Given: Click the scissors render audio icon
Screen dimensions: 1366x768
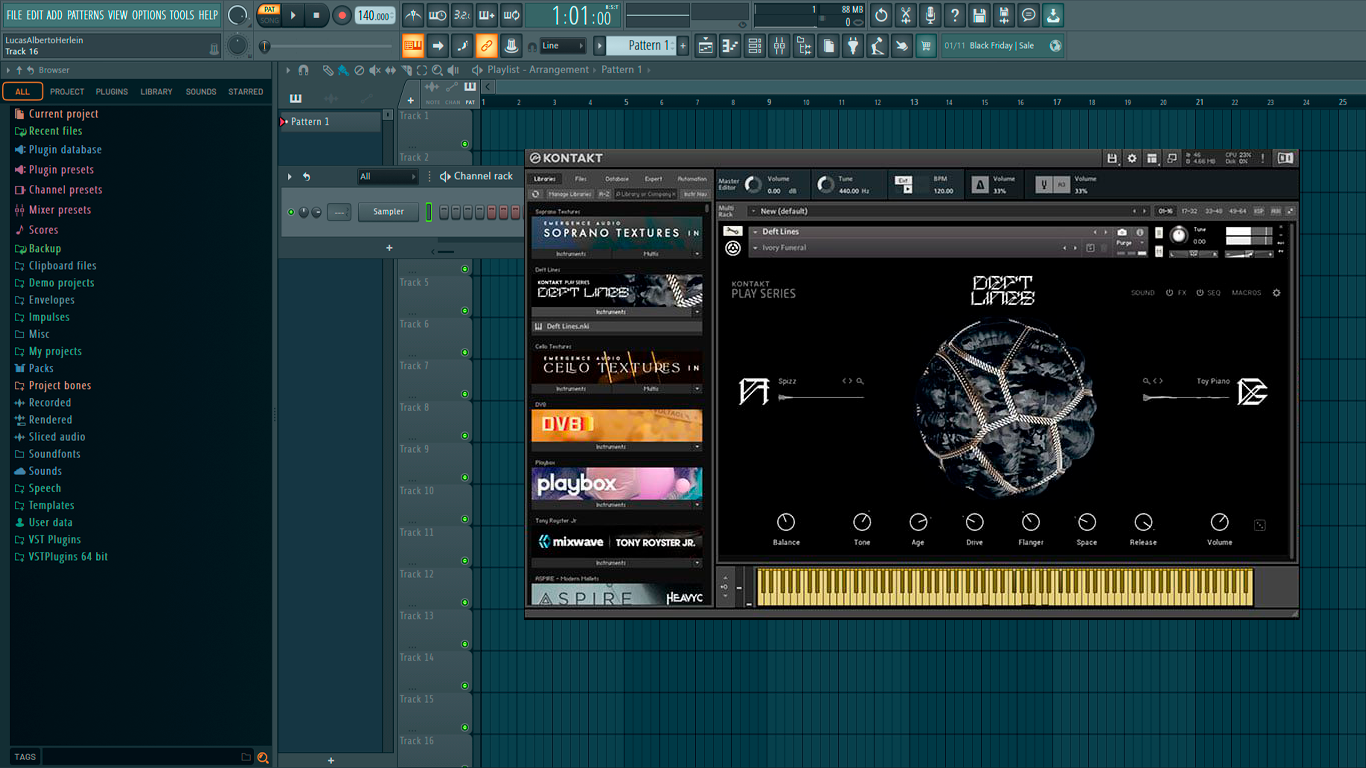Looking at the screenshot, I should (x=906, y=16).
